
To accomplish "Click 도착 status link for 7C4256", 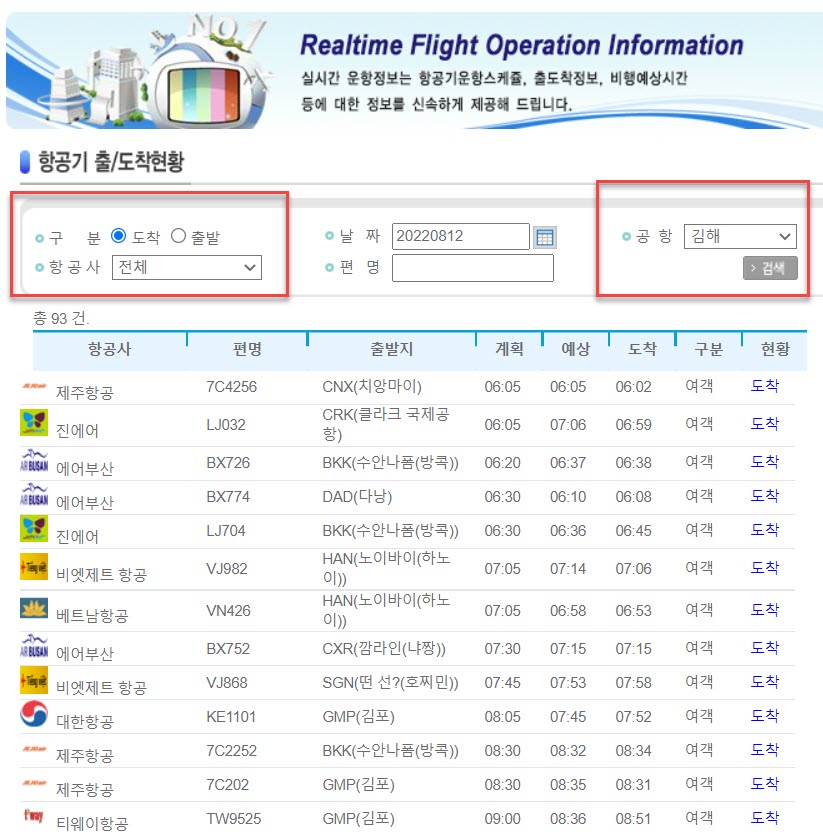I will [765, 386].
